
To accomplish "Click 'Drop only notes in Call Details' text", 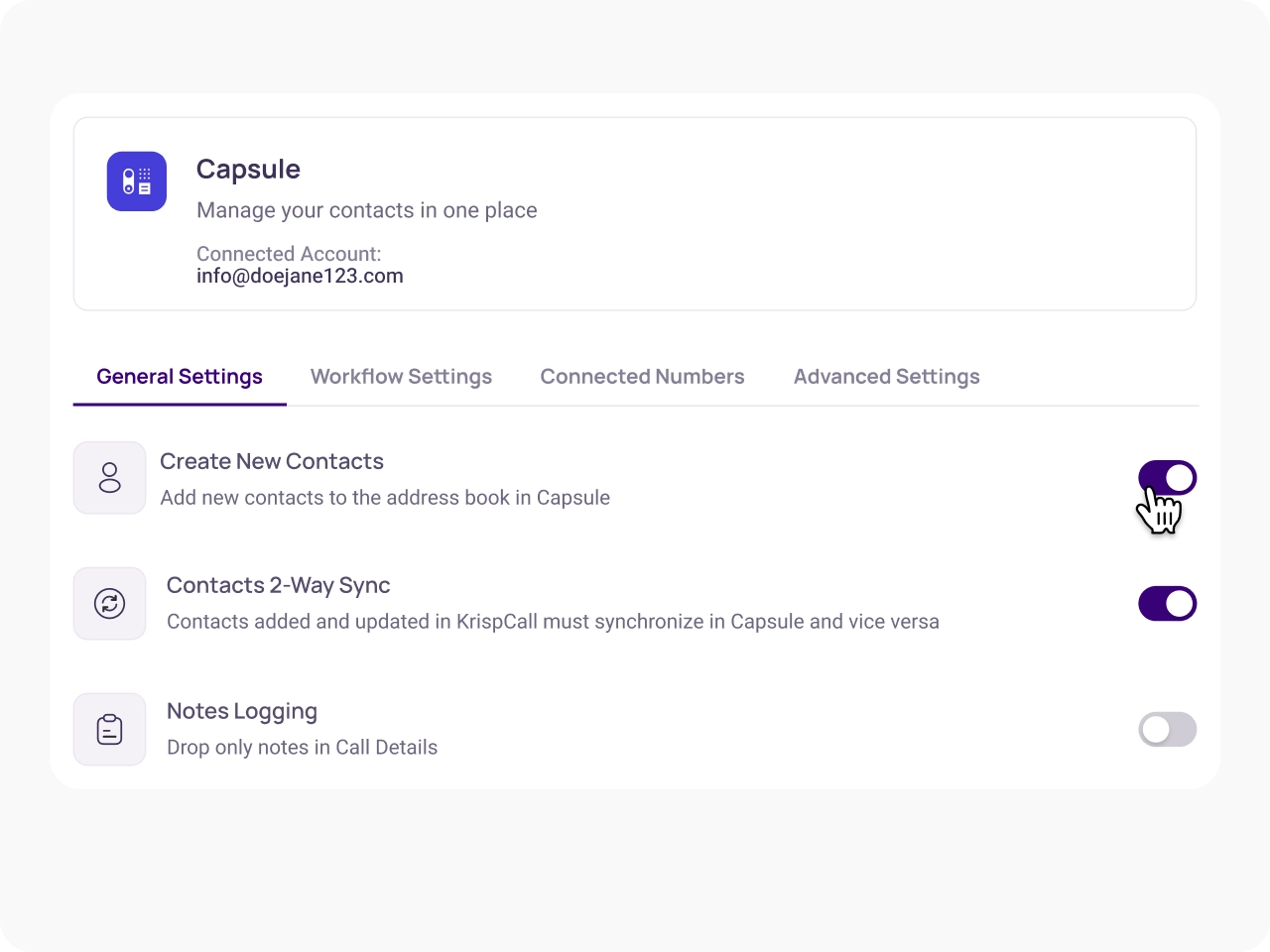I will (302, 748).
